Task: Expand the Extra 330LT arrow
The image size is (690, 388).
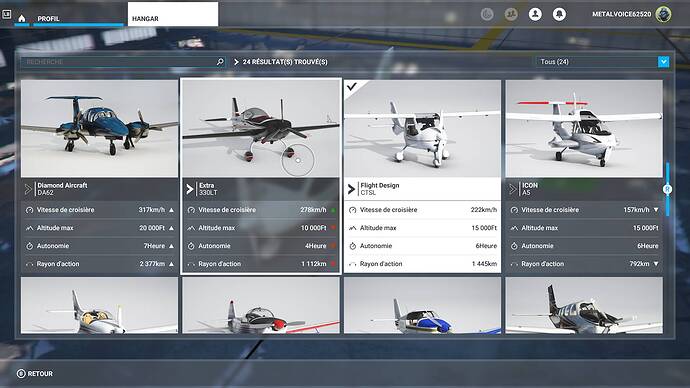Action: (x=190, y=189)
